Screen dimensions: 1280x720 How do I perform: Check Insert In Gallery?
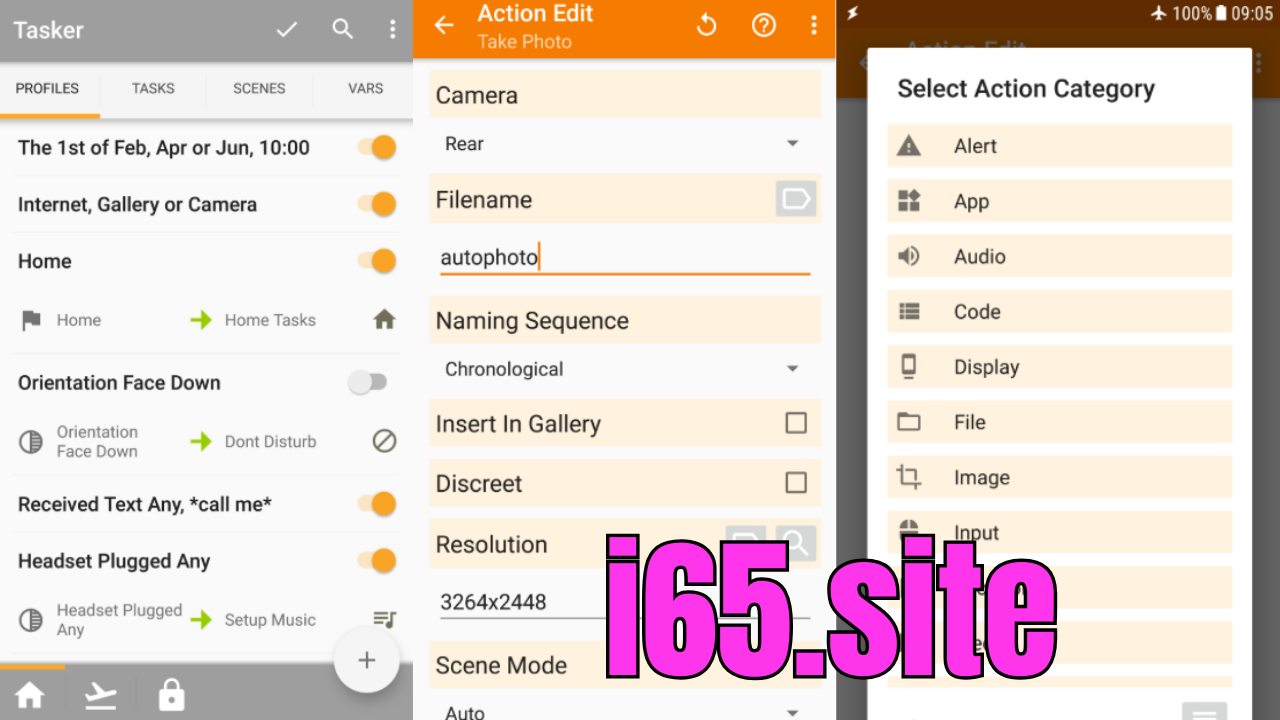point(796,423)
